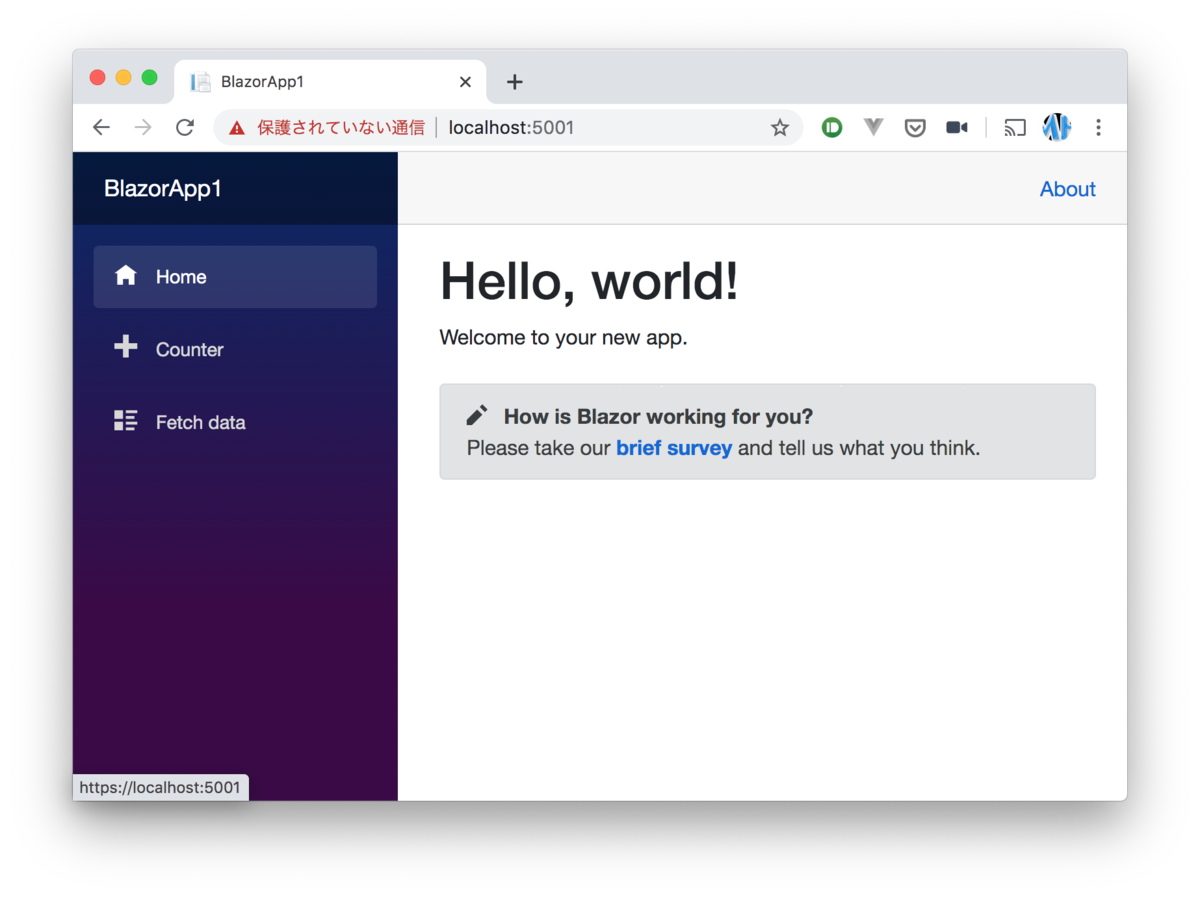Select the BlazorApp1 browser tab

[x=330, y=82]
